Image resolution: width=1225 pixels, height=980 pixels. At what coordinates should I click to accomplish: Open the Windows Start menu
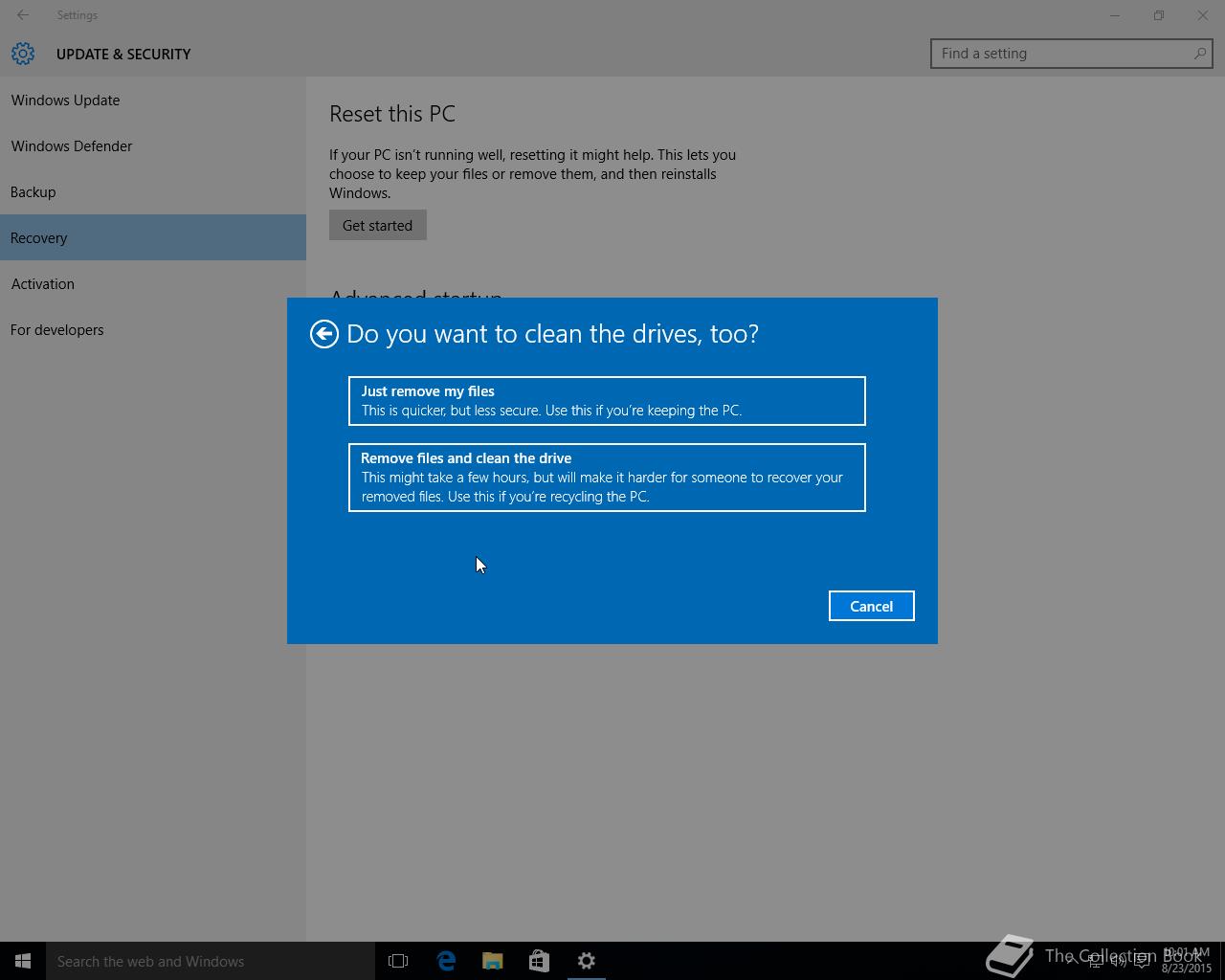tap(23, 961)
